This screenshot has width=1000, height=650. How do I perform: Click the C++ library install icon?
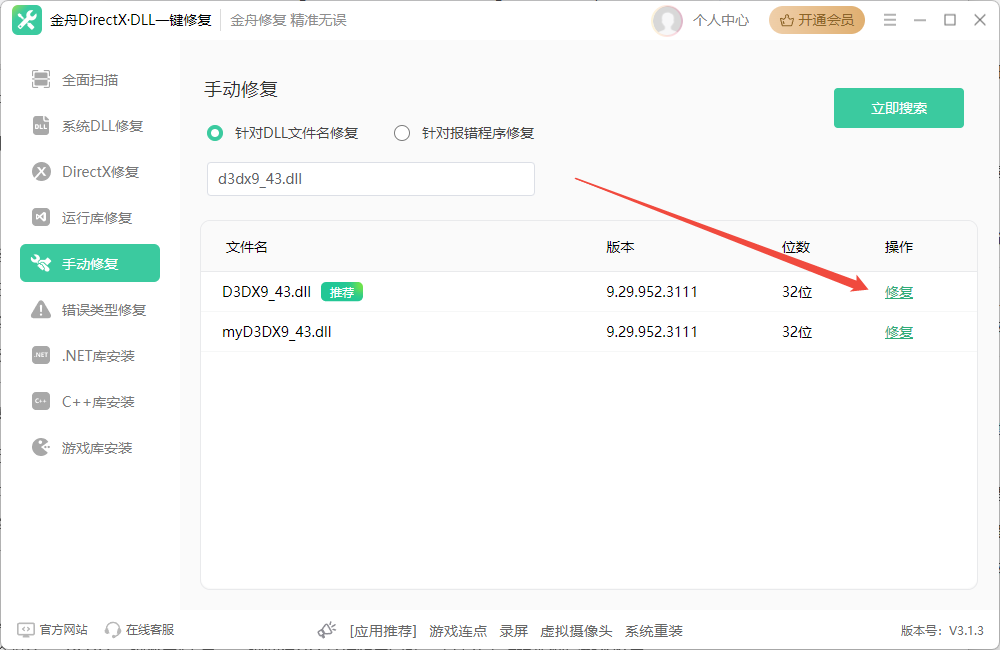pos(41,401)
